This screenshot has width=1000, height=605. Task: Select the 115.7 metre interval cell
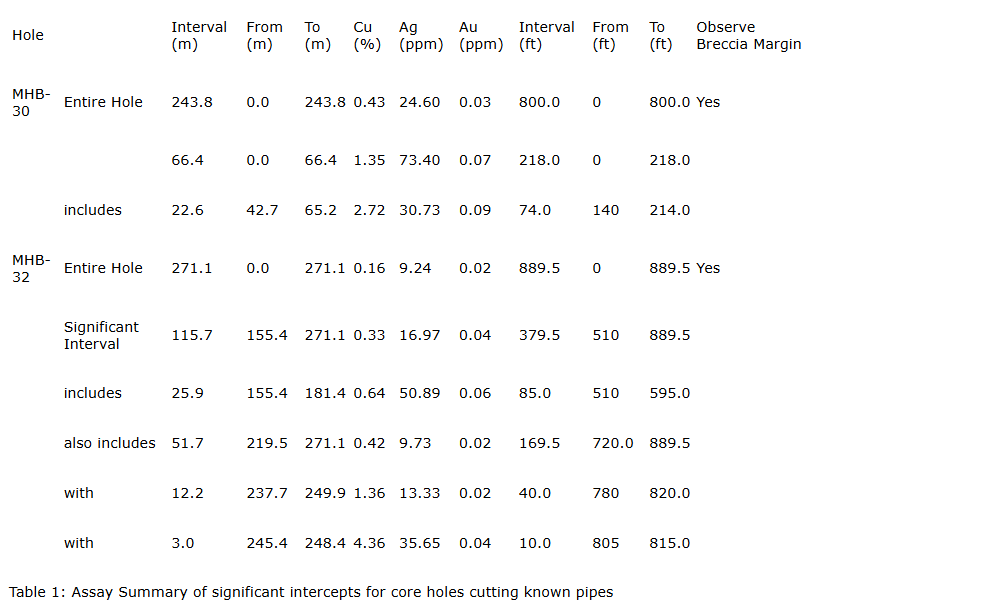192,335
